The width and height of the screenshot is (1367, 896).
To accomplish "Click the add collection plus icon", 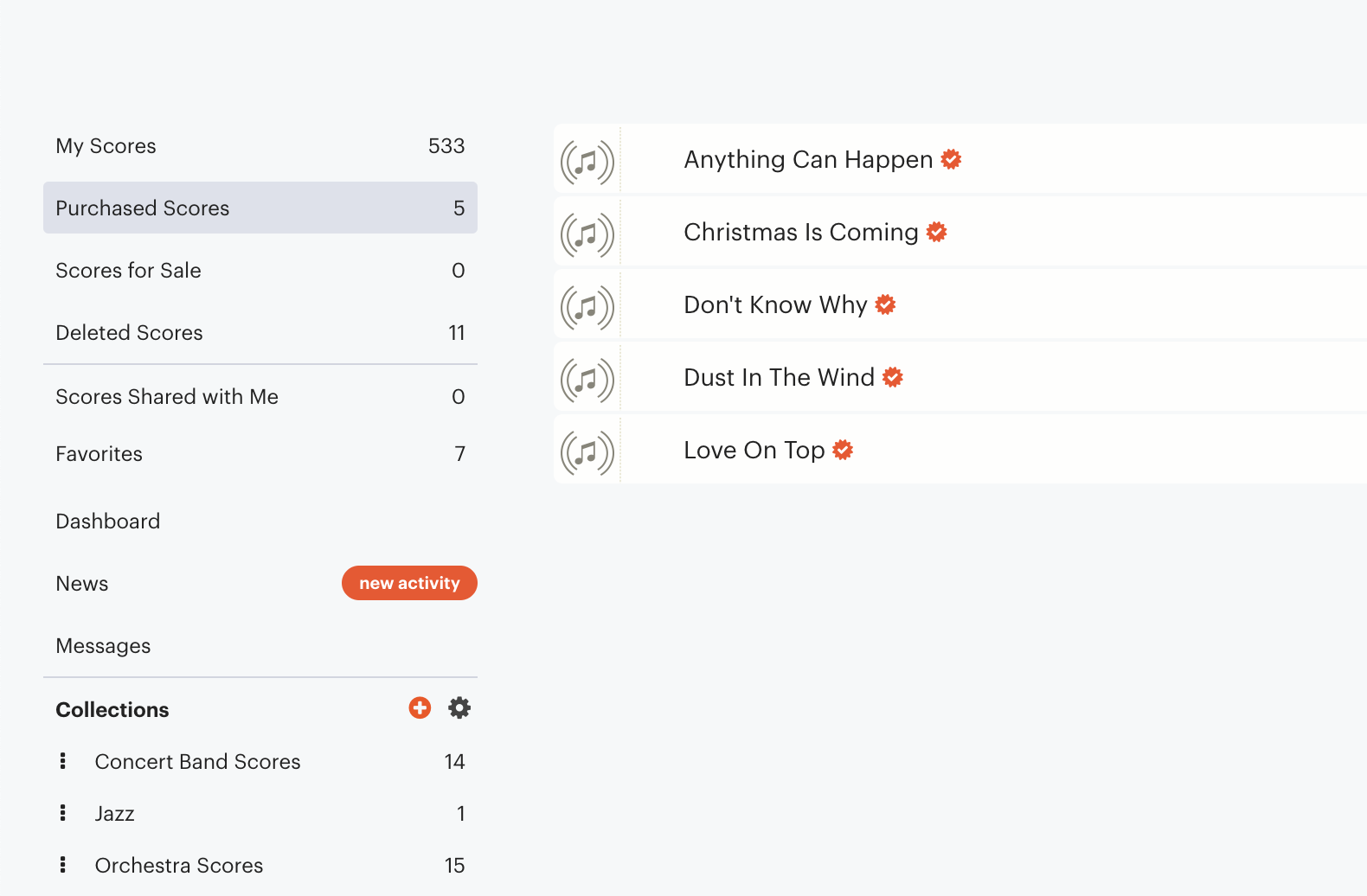I will [420, 708].
